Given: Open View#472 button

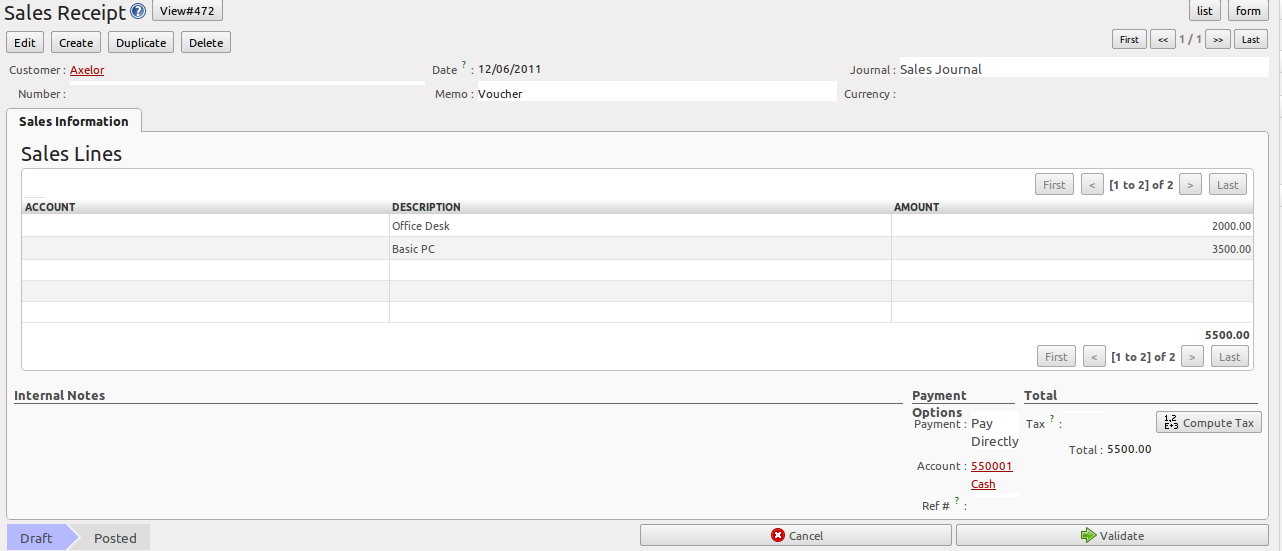Looking at the screenshot, I should click(x=187, y=11).
